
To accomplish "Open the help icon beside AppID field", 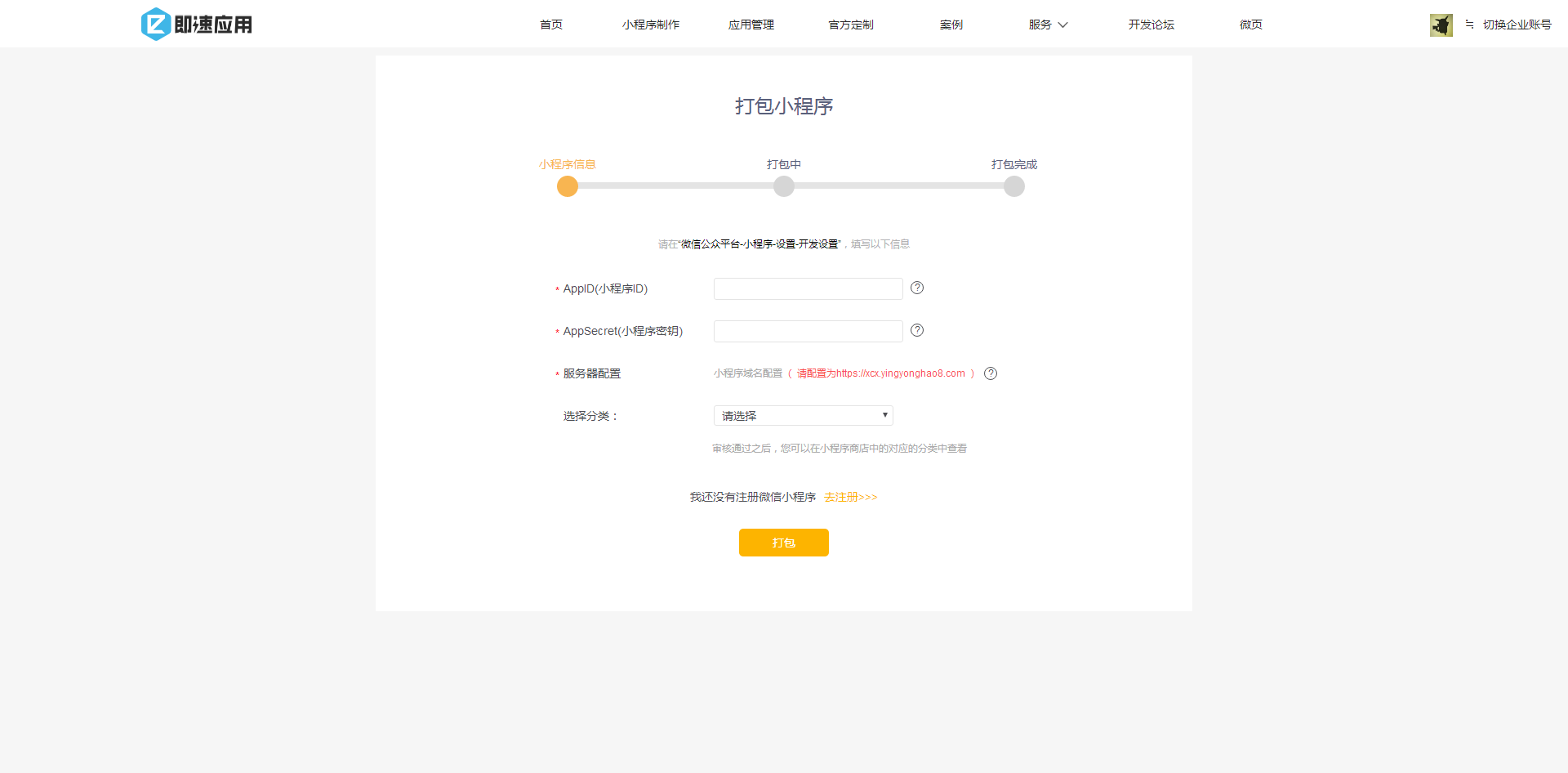I will pos(916,288).
